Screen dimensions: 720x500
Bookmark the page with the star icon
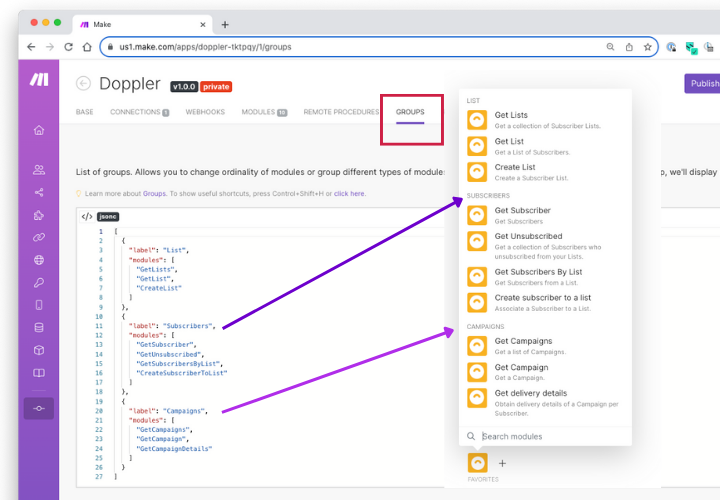coord(647,47)
